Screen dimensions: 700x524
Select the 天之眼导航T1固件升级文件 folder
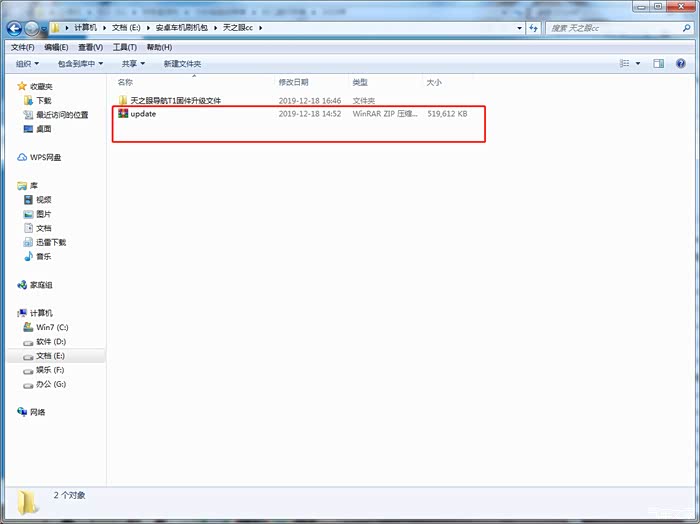pos(175,100)
